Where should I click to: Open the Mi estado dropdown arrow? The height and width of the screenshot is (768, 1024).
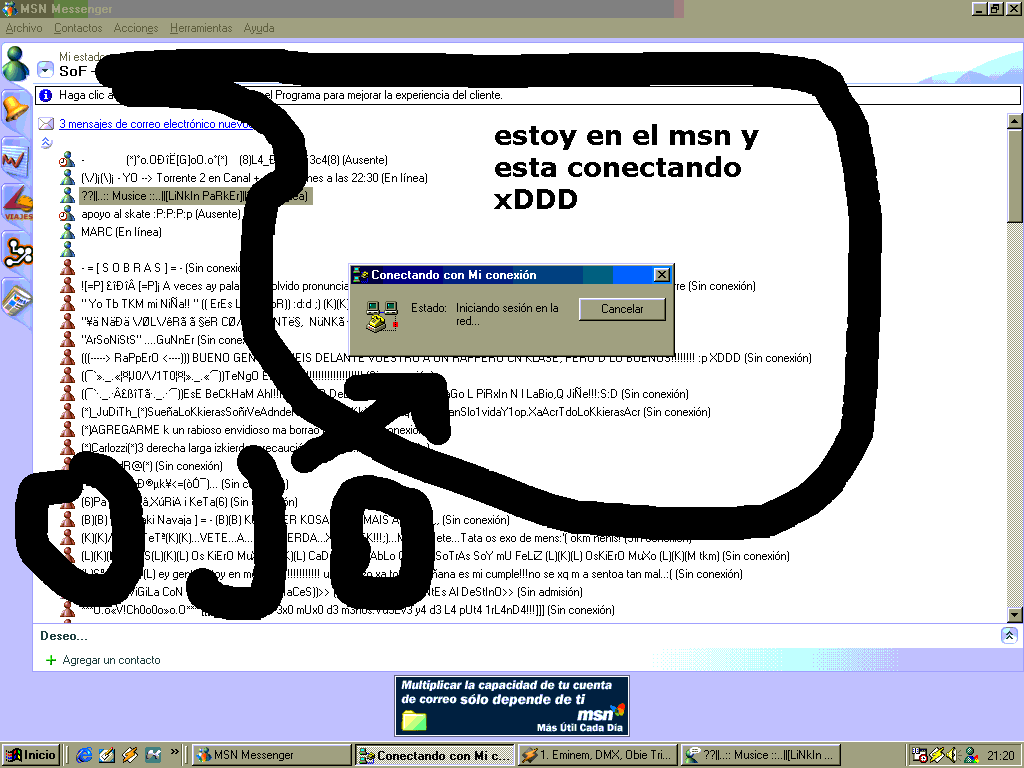tap(45, 69)
